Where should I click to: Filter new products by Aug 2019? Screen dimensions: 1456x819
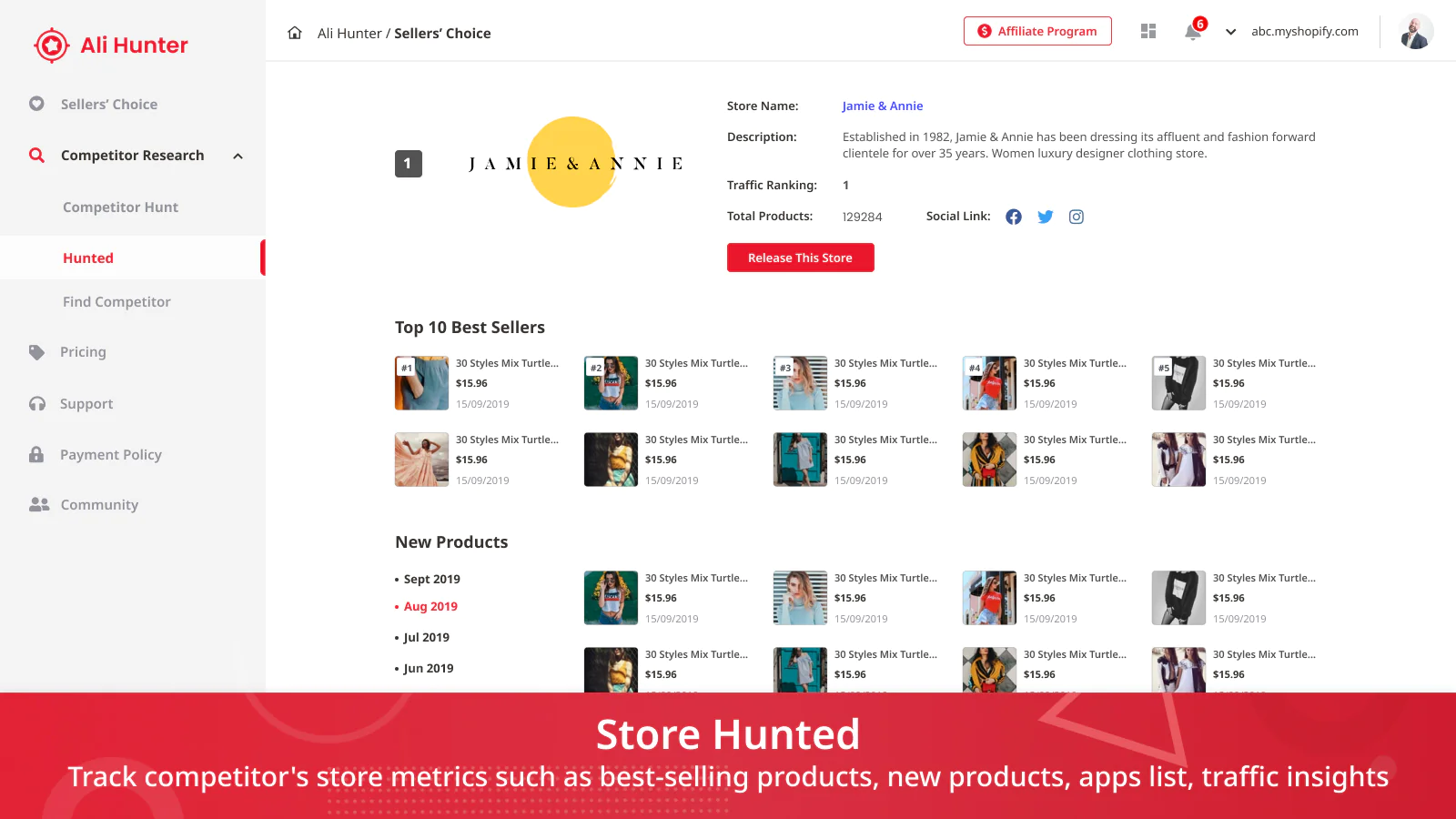tap(430, 606)
